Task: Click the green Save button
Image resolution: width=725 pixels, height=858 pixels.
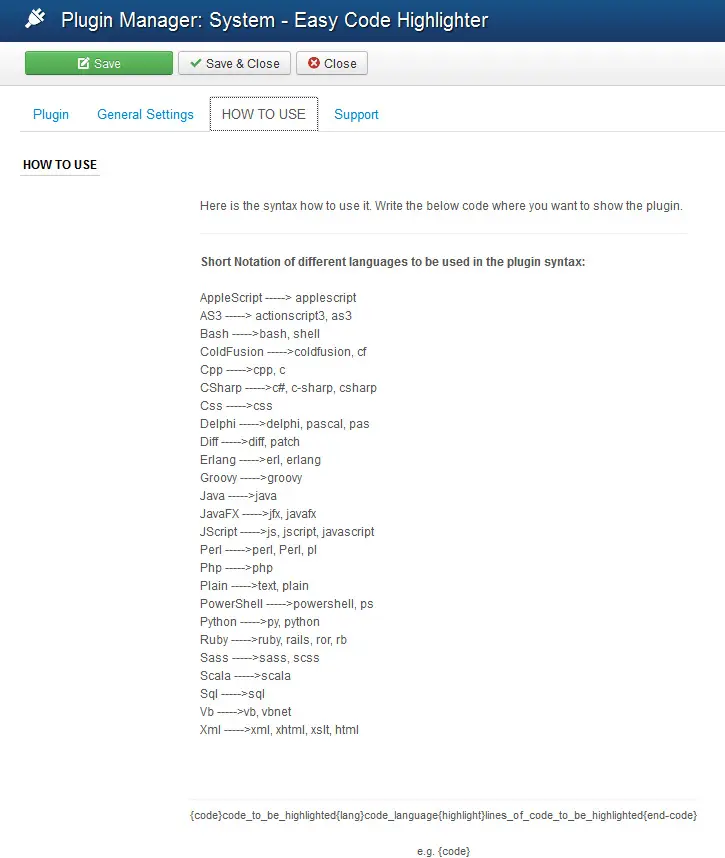Action: [x=98, y=63]
